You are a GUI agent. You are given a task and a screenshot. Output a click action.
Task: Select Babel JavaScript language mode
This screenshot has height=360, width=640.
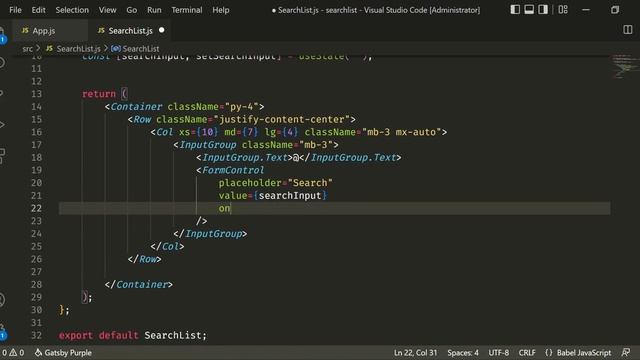point(584,353)
